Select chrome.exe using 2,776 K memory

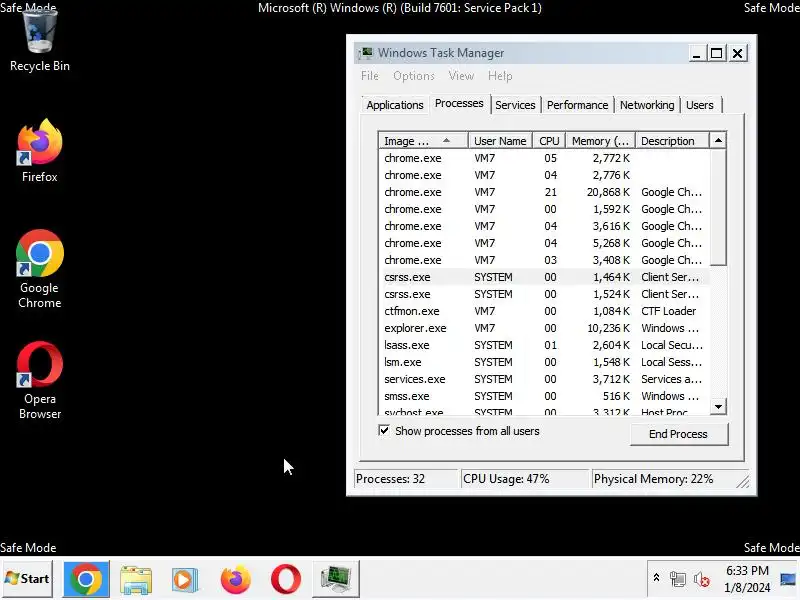click(544, 175)
